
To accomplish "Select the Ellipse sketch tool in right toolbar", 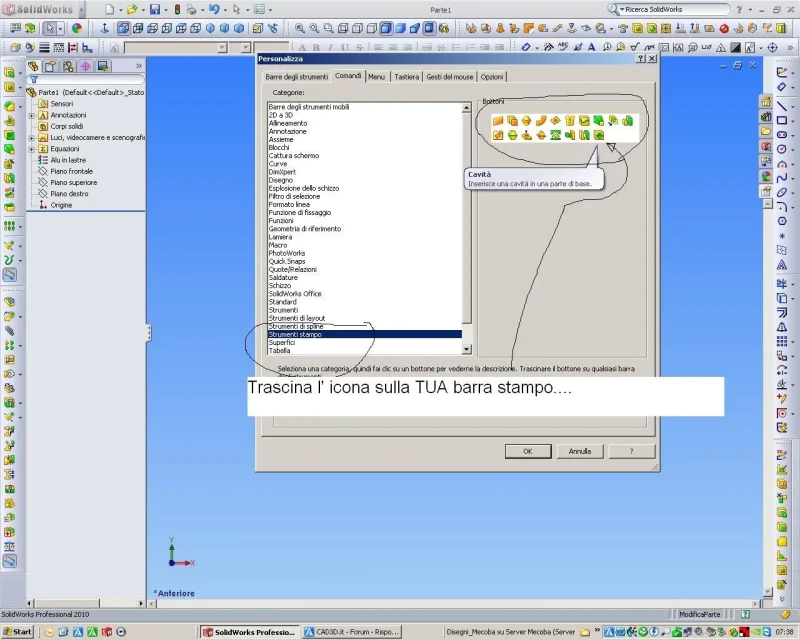I will click(x=781, y=192).
